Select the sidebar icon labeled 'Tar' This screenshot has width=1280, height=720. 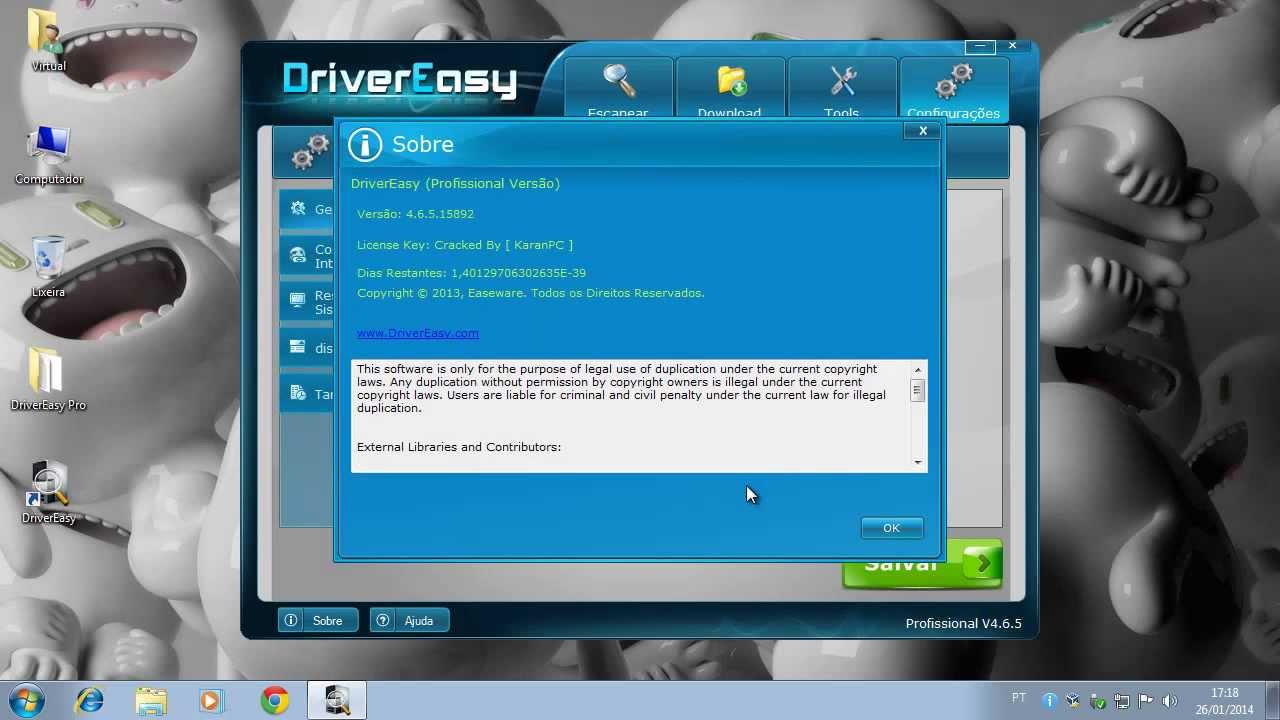click(x=298, y=393)
